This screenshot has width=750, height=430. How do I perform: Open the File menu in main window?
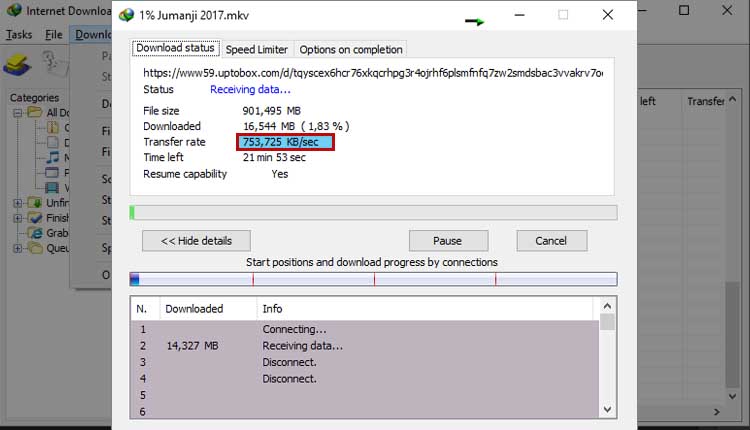pyautogui.click(x=54, y=34)
